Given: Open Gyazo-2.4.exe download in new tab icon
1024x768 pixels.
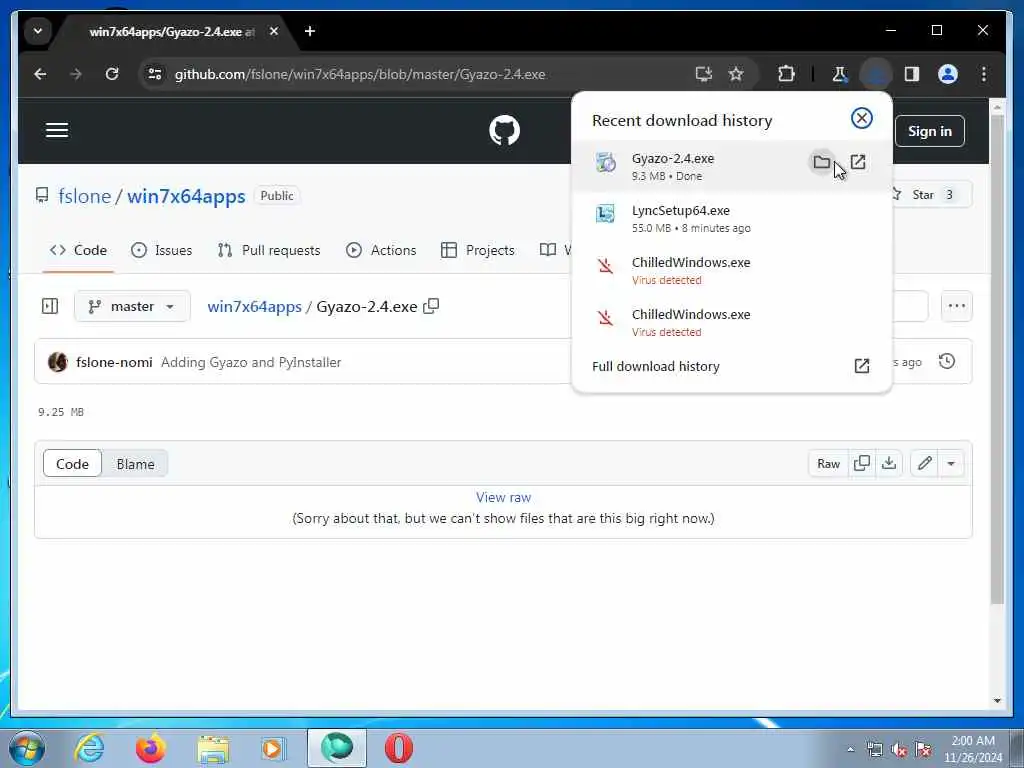Looking at the screenshot, I should tap(858, 162).
